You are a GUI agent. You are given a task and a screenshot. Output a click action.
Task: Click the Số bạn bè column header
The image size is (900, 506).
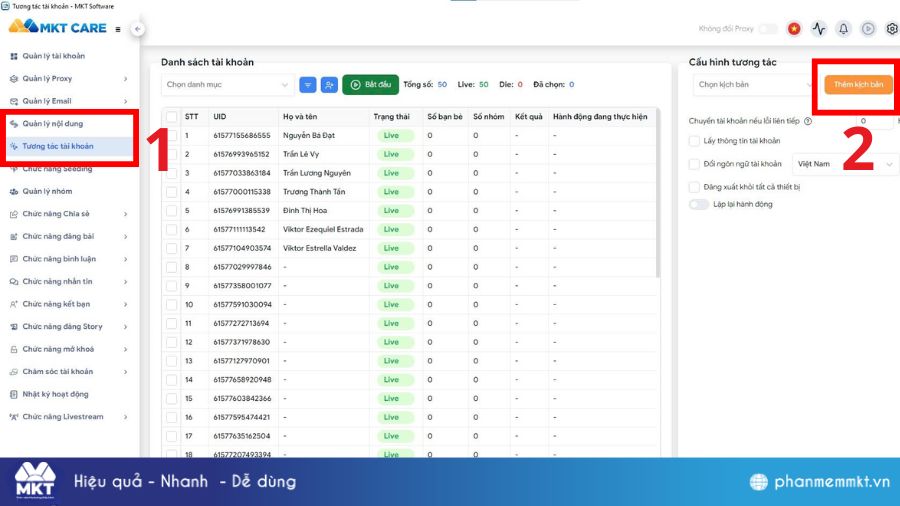[x=445, y=117]
